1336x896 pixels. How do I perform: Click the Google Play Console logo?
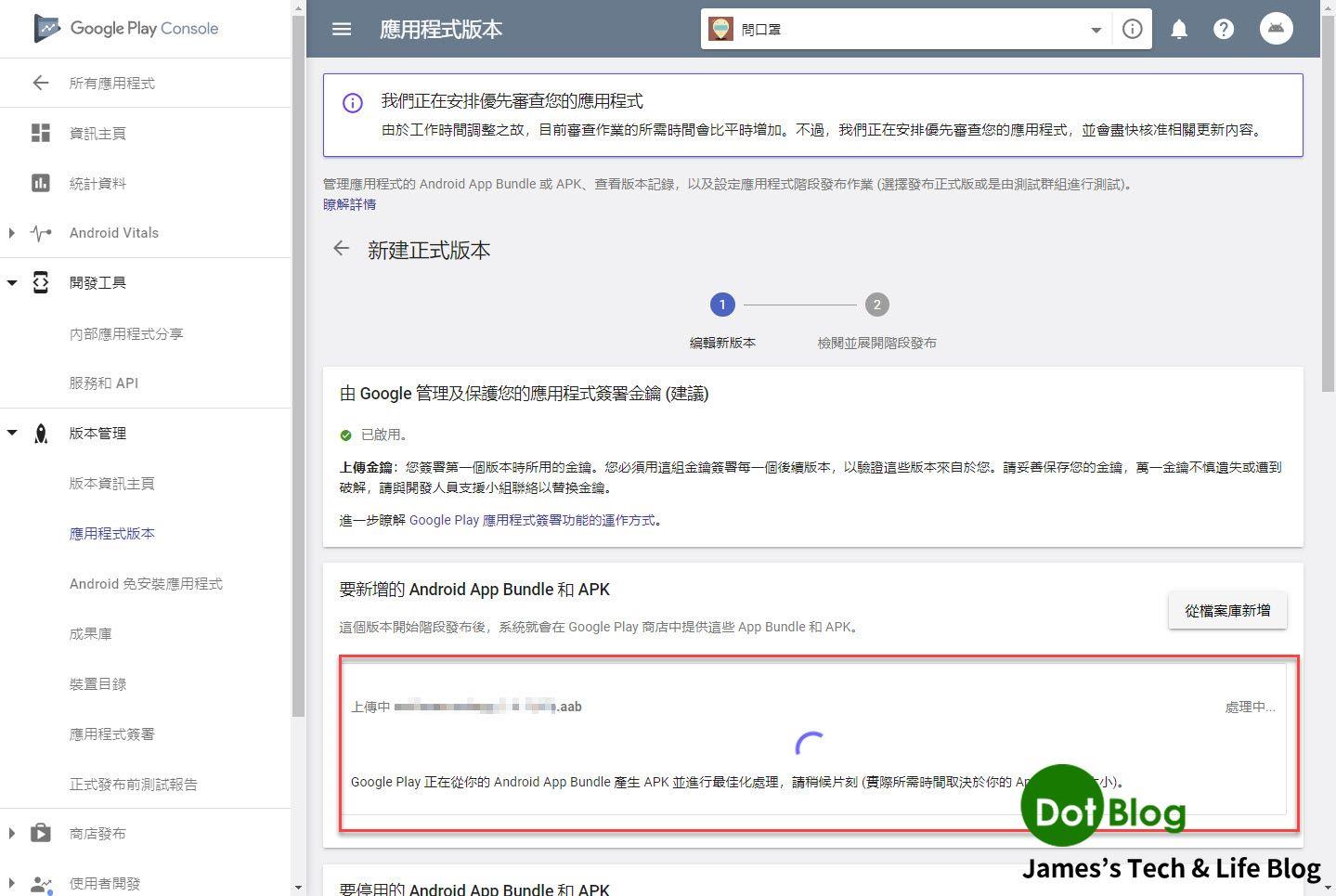tap(126, 28)
